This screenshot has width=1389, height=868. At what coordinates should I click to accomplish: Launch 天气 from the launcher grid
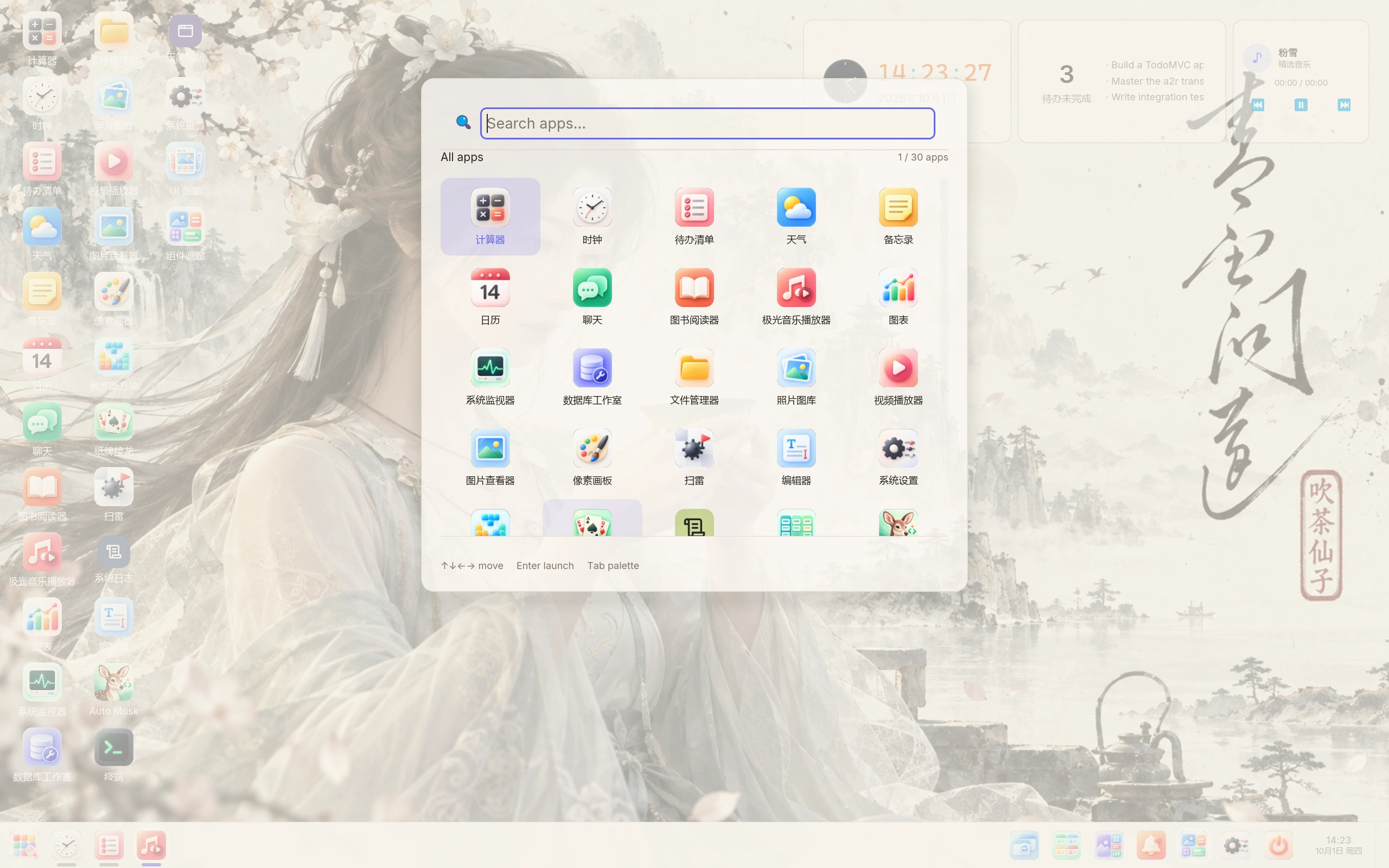click(x=796, y=216)
